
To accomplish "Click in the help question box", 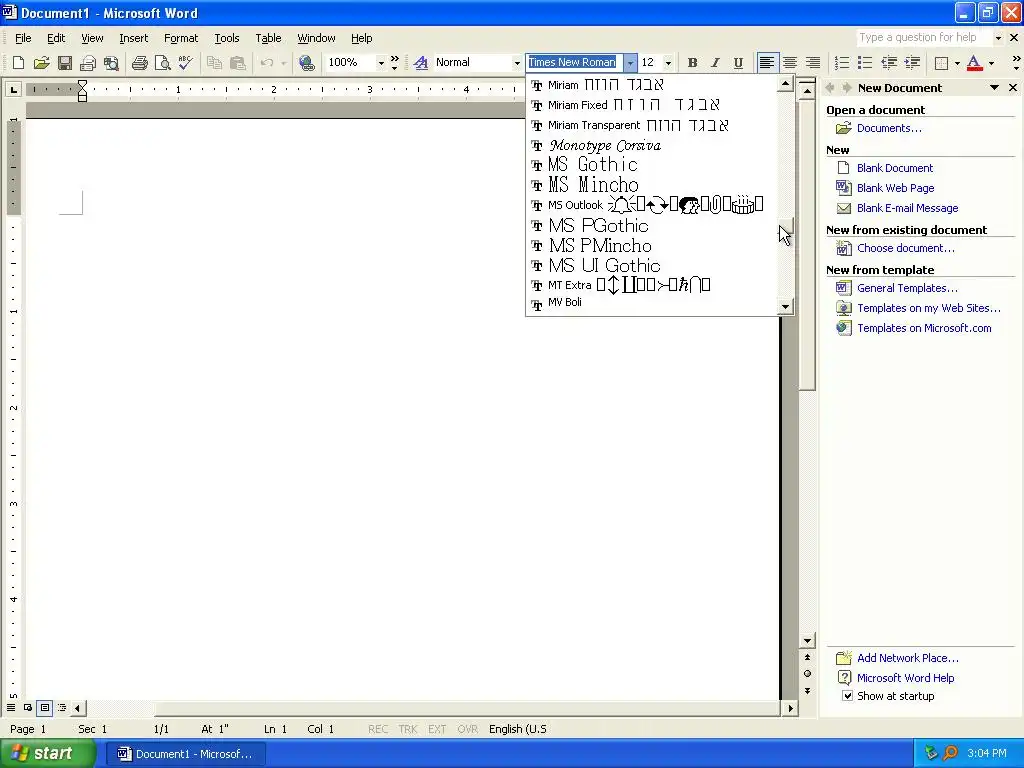I will 923,37.
